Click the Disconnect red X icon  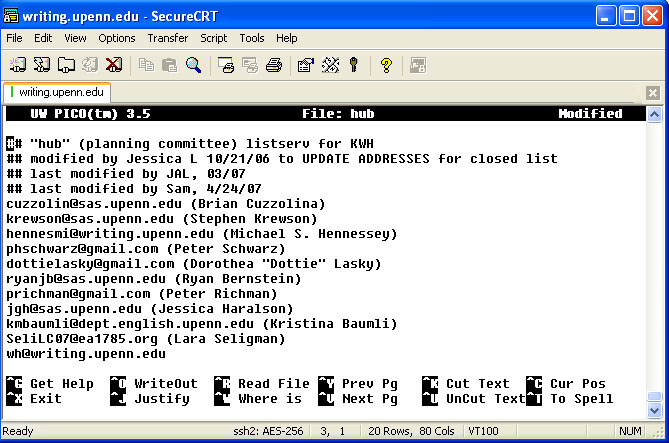point(114,65)
